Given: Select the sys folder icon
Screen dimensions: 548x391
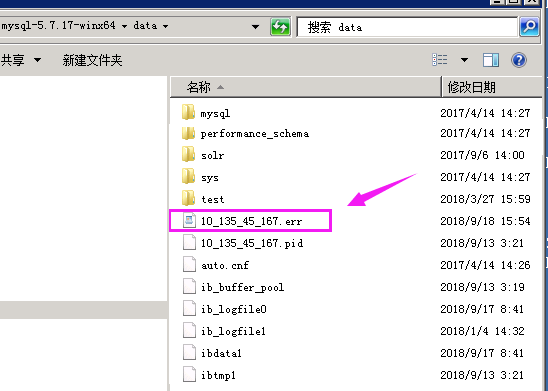Looking at the screenshot, I should tap(188, 176).
